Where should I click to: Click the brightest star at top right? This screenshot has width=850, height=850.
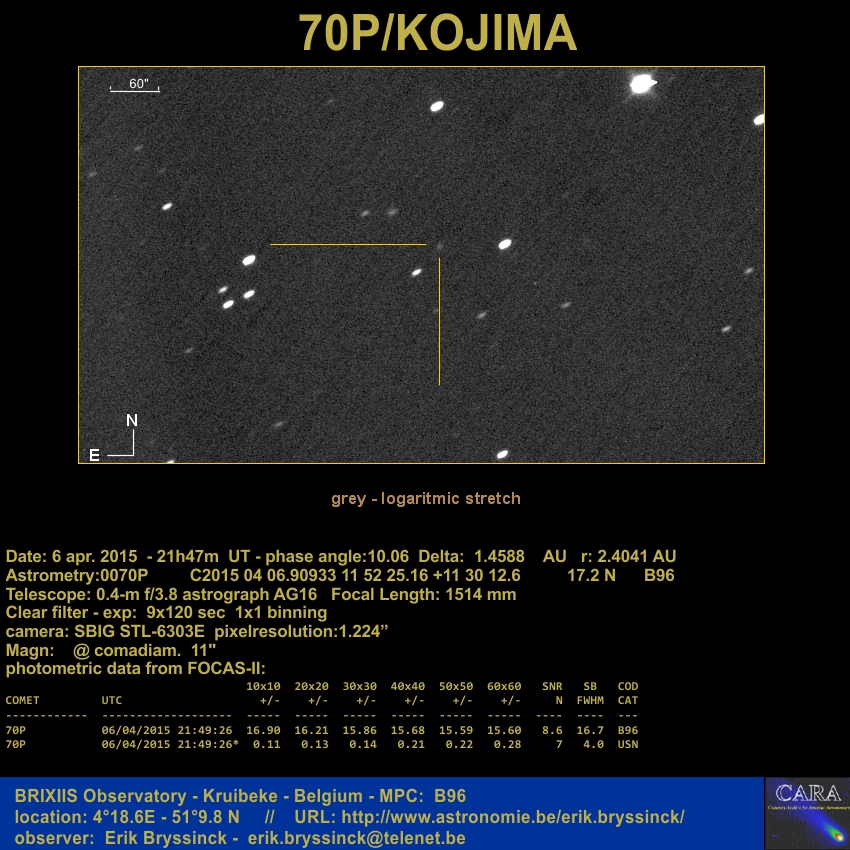[x=641, y=85]
